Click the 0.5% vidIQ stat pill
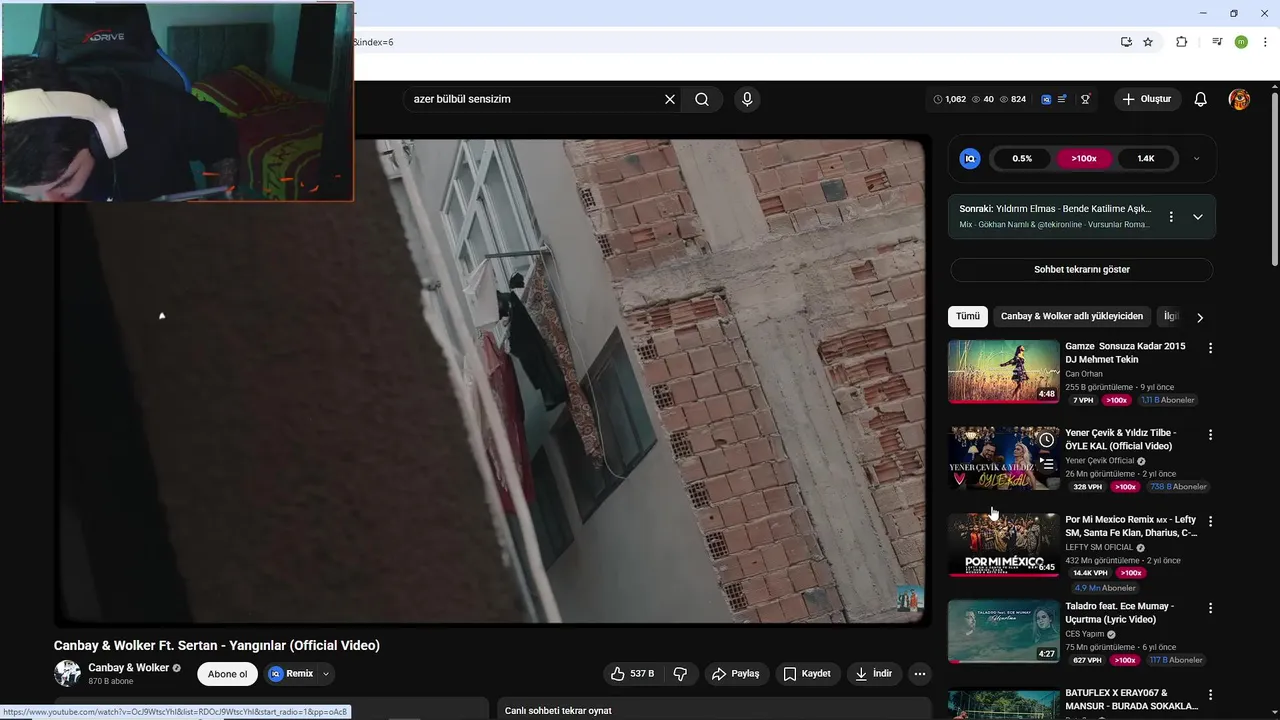The width and height of the screenshot is (1280, 720). [1022, 158]
